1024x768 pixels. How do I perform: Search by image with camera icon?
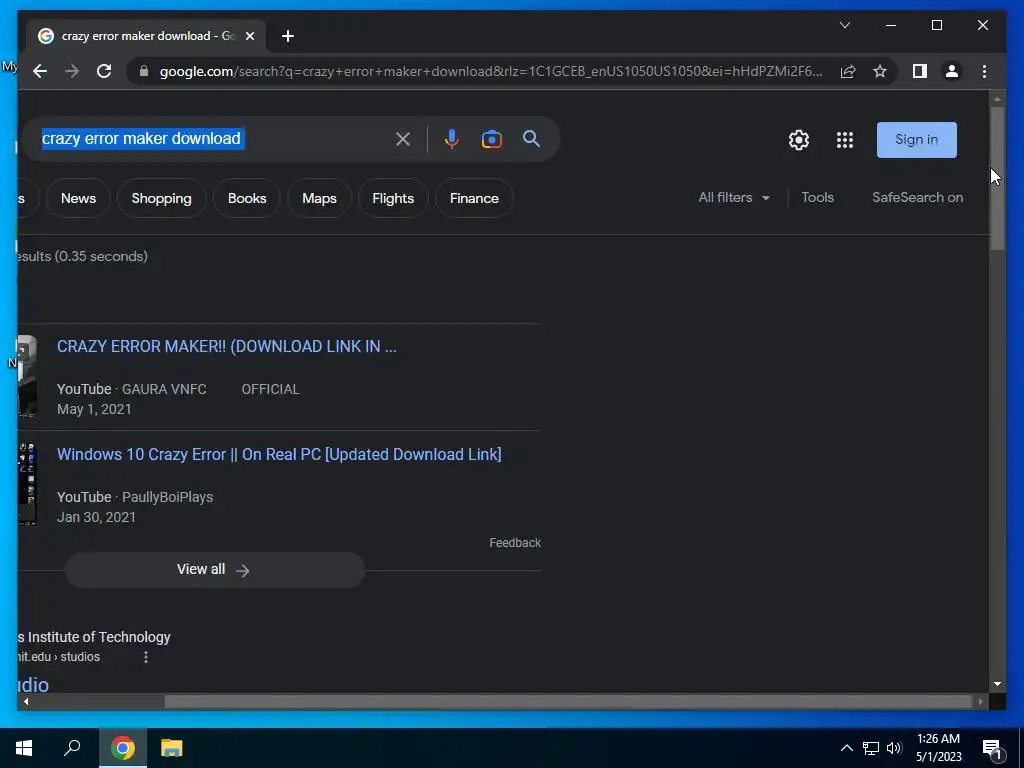492,138
